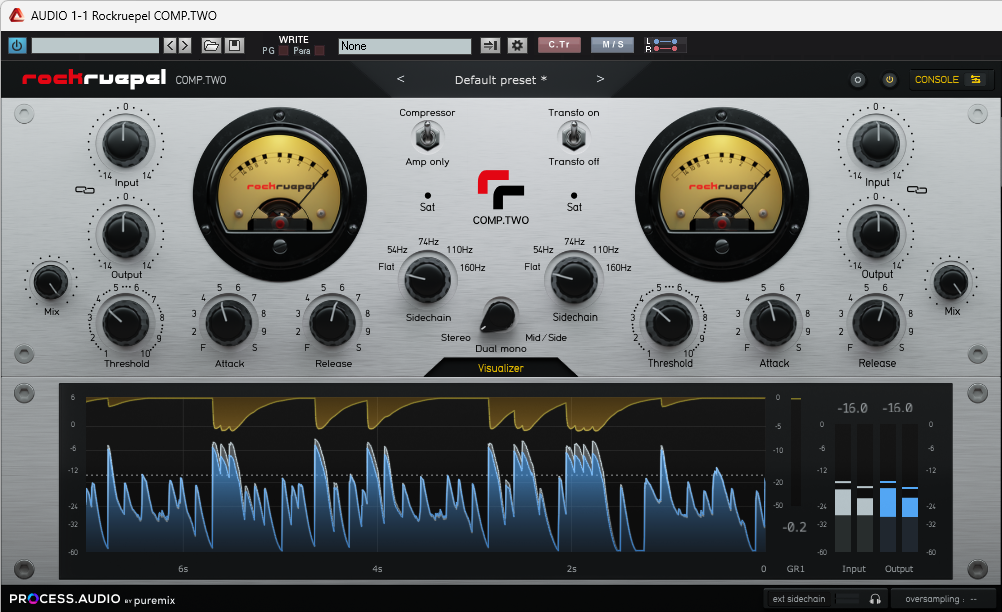This screenshot has height=612, width=1002.
Task: Click the -0.2 gain reduction value
Action: [795, 527]
